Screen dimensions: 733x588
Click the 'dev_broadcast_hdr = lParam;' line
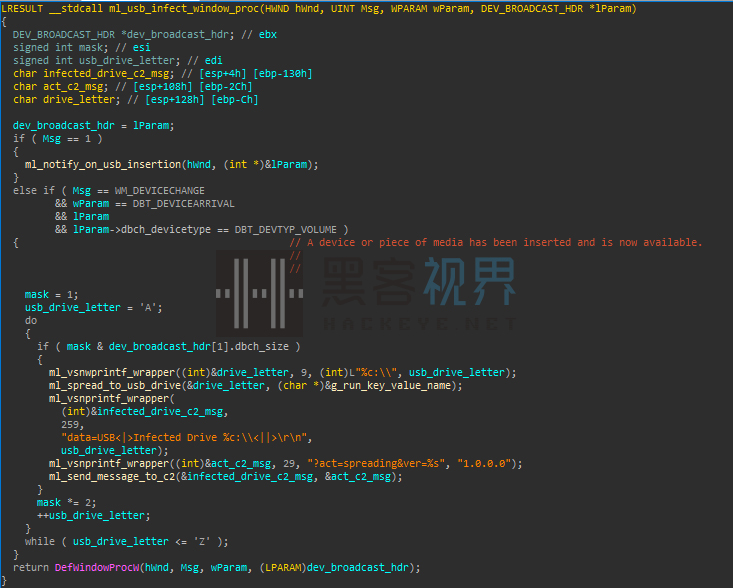[x=93, y=126]
